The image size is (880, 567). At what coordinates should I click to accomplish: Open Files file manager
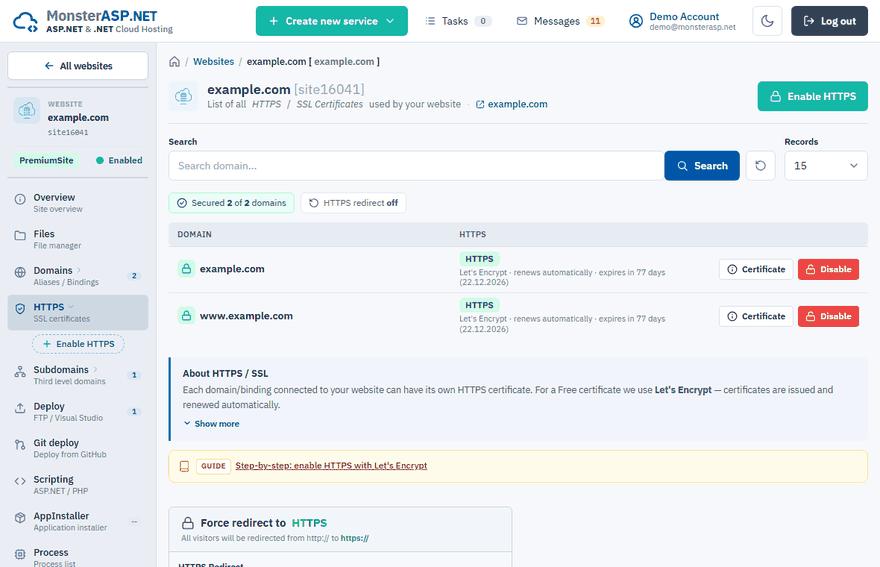78,239
